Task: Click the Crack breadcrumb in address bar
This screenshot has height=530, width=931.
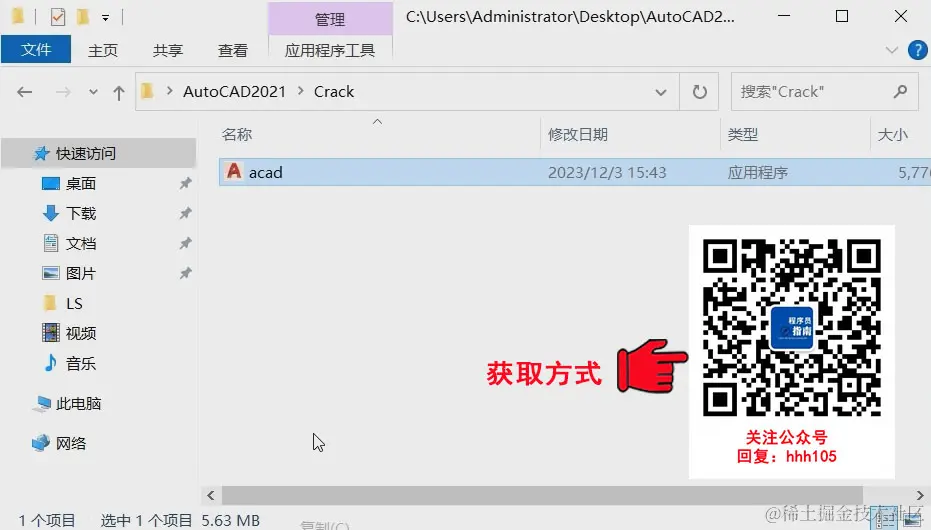Action: click(x=334, y=92)
